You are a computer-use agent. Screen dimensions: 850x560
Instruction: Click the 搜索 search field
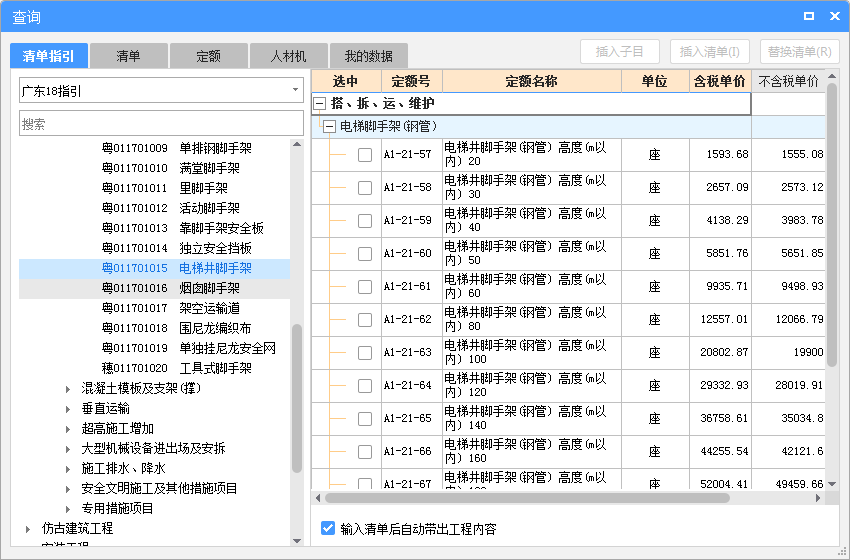click(162, 124)
